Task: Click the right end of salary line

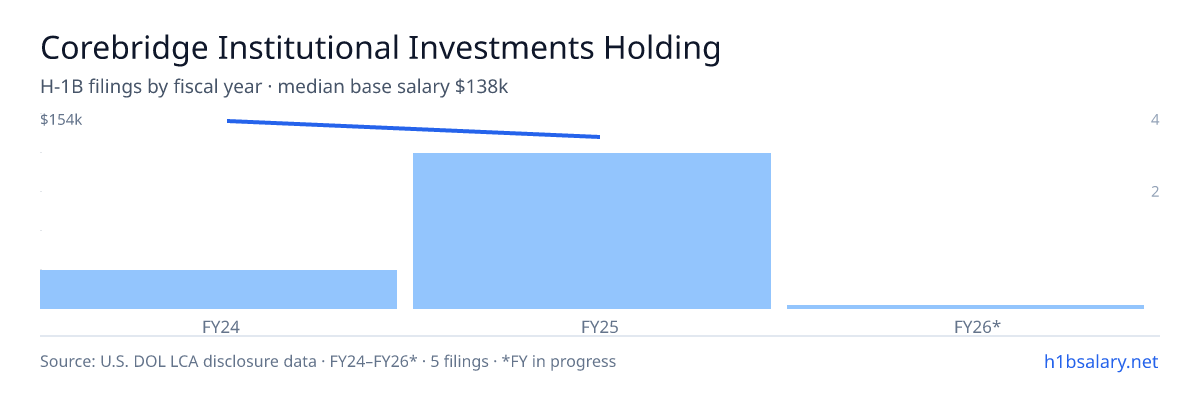Action: click(x=598, y=137)
